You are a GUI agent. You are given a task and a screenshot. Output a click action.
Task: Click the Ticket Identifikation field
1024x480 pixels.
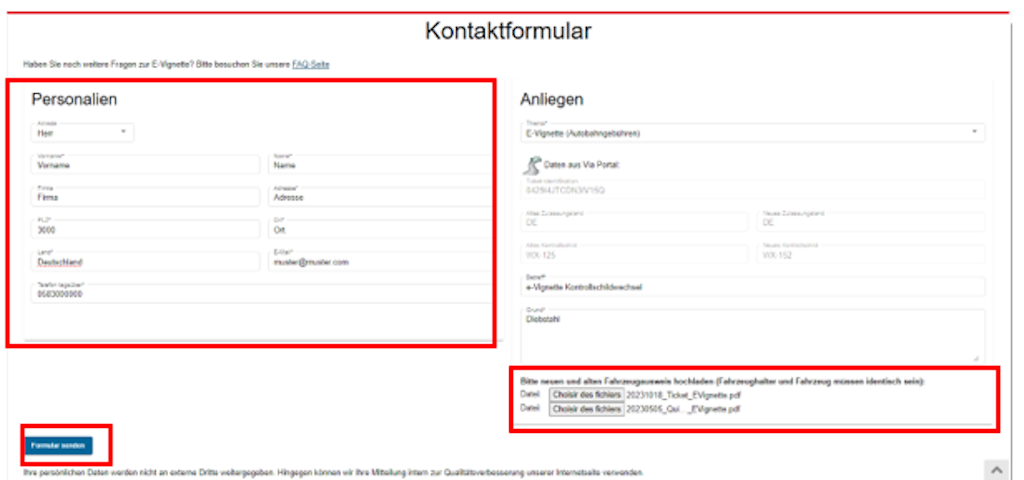(752, 190)
